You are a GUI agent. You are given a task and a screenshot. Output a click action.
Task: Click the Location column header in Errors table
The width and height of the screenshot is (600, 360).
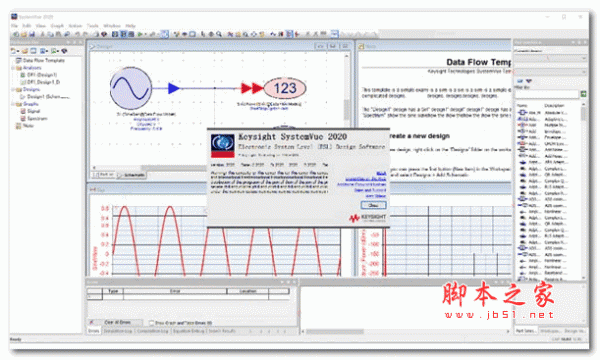pos(248,291)
